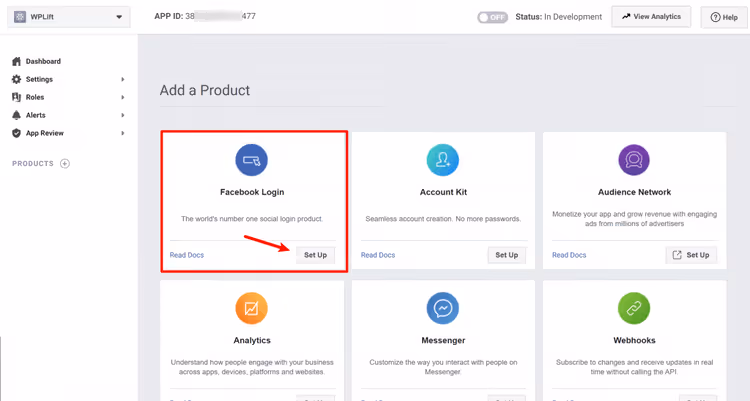Set Up Account Kit
Viewport: 750px width, 401px height.
click(x=507, y=255)
